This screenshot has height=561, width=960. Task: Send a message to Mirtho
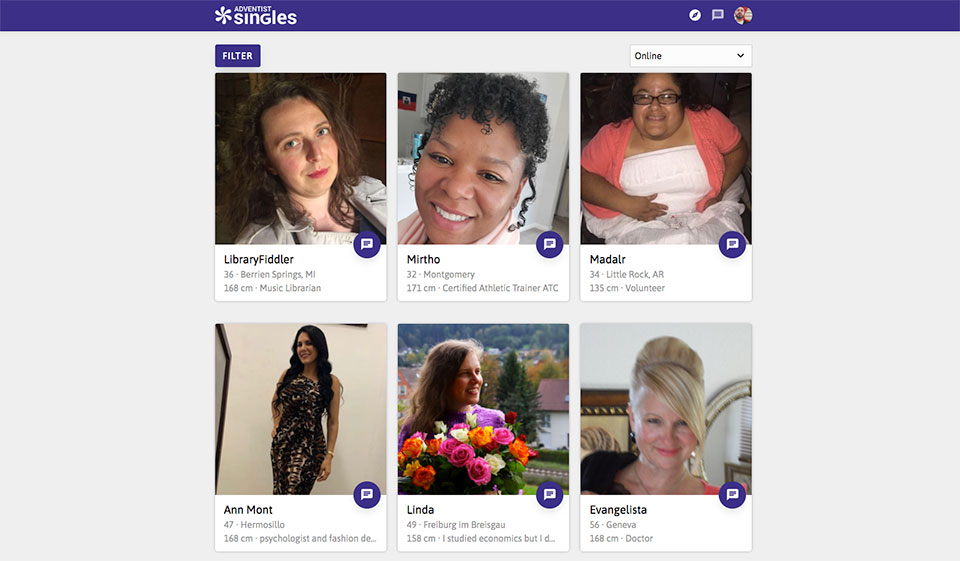(x=550, y=244)
